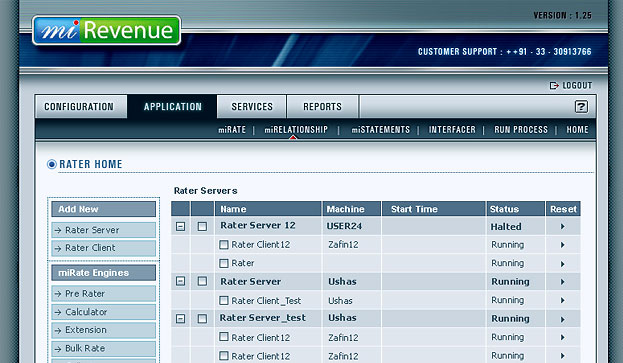Check the box for Rater Client_Test
This screenshot has width=623, height=363.
pyautogui.click(x=224, y=300)
